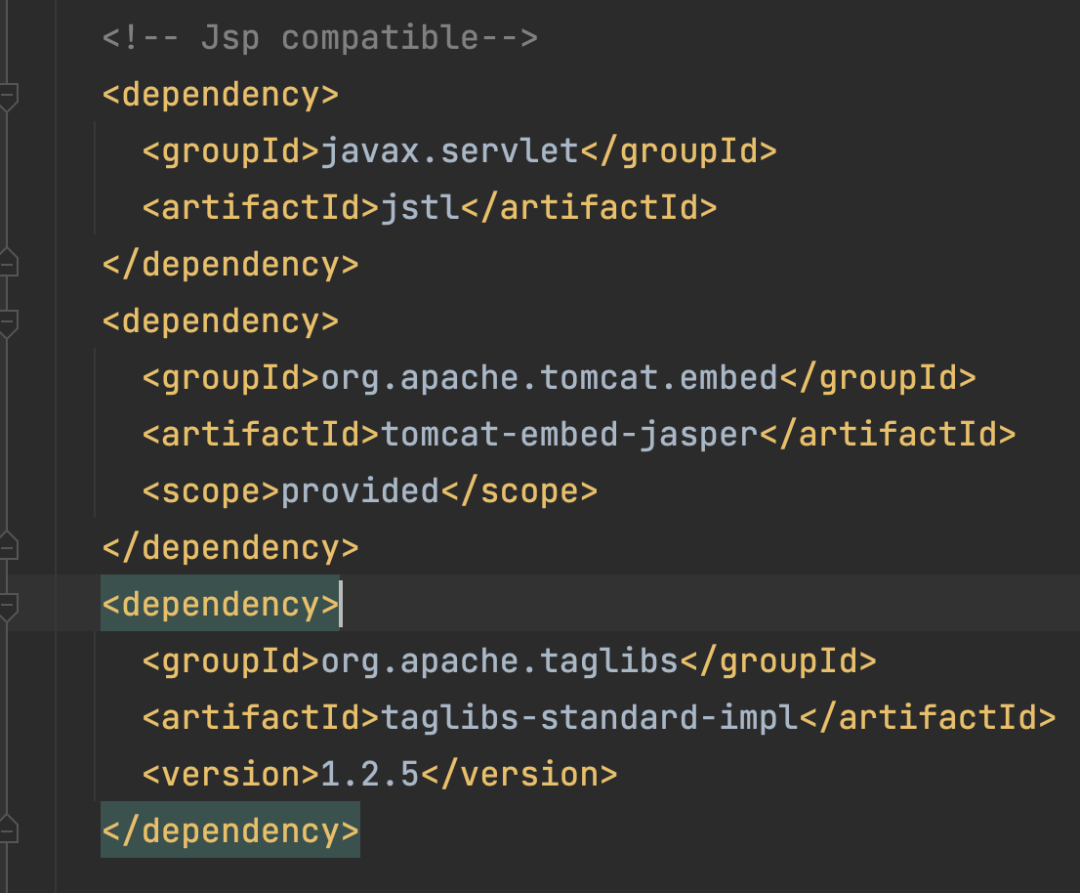Click the fold end marker after the tomcat-embed-jasper dependency
This screenshot has width=1080, height=893.
tap(8, 547)
